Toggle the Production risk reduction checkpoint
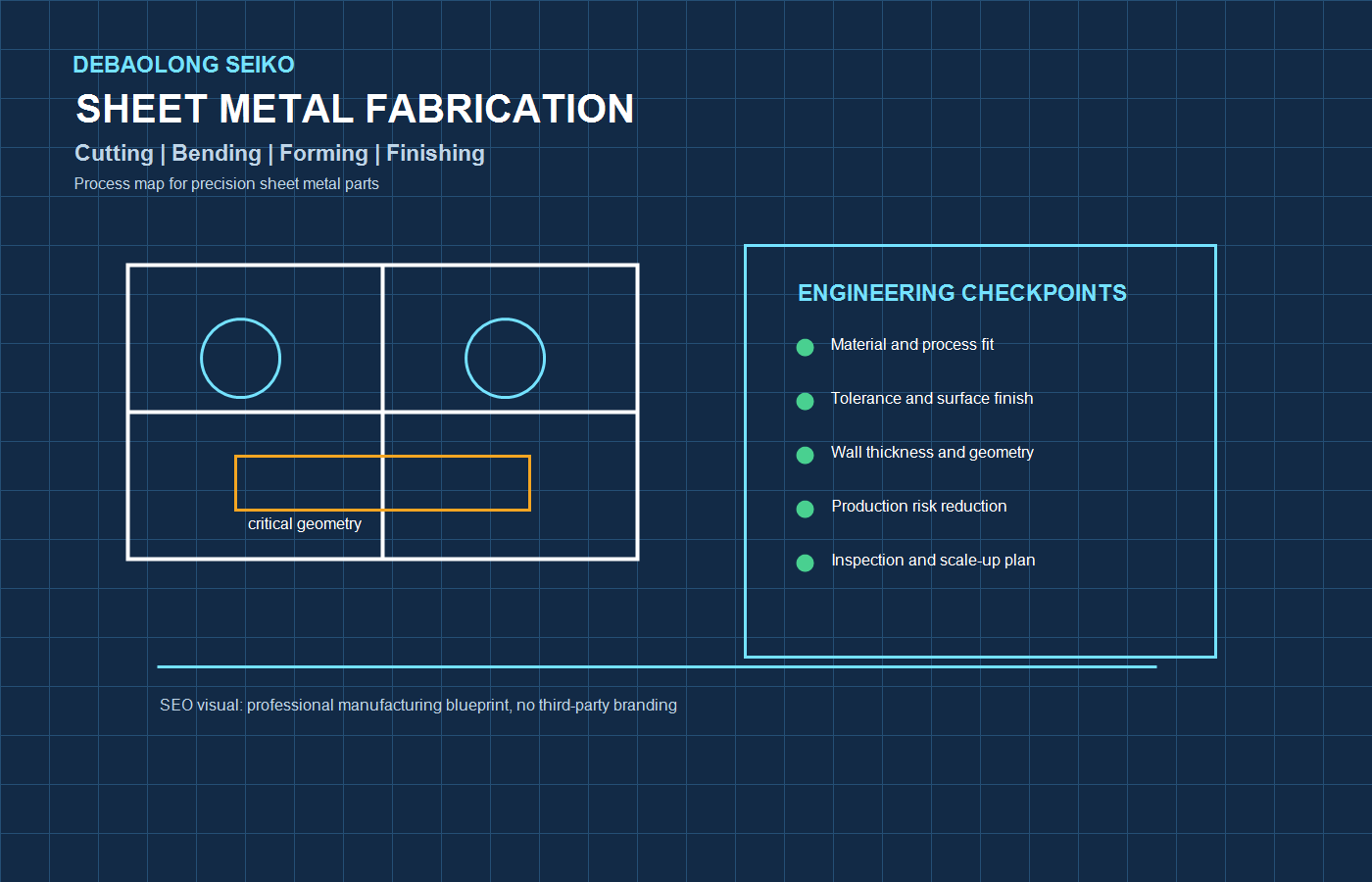Screen dimensions: 1372x882 918,507
